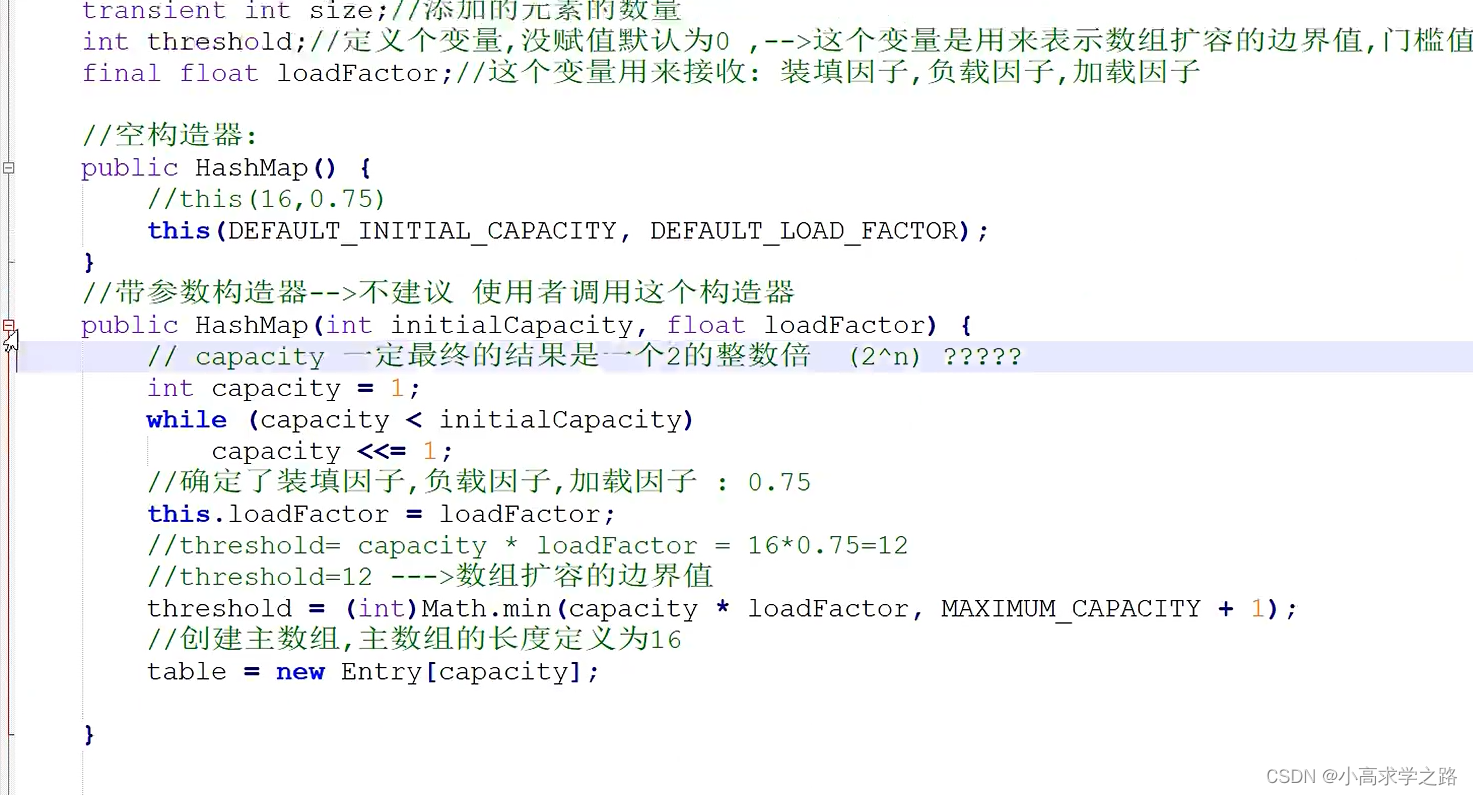This screenshot has width=1473, height=795.
Task: Click the int capacity = 1 line
Action: pos(280,388)
